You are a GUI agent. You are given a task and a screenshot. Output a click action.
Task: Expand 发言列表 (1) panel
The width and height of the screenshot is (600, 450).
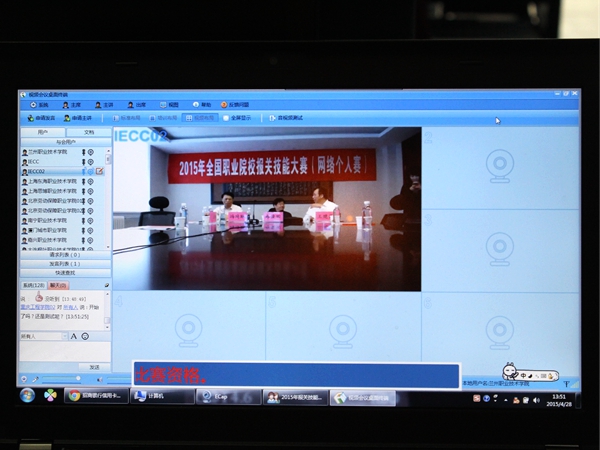tap(65, 264)
